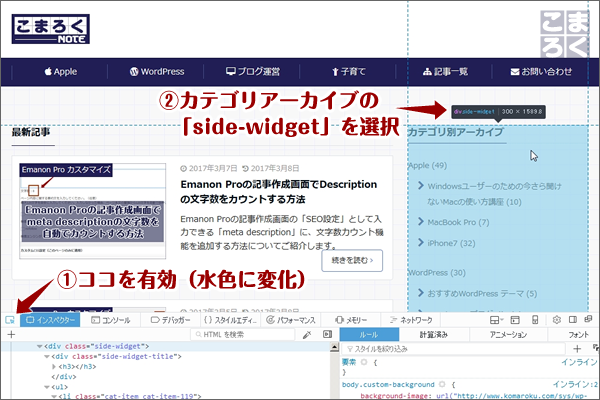Open the Apple (49) category link
The image size is (600, 400).
click(x=427, y=165)
